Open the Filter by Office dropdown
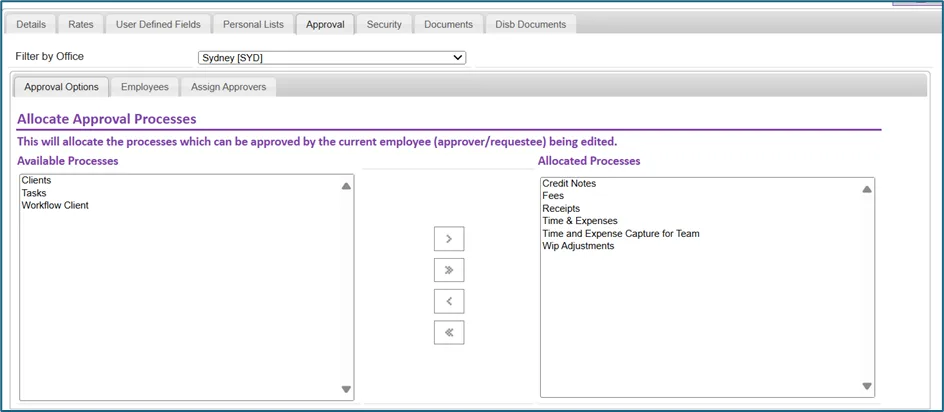 tap(332, 58)
